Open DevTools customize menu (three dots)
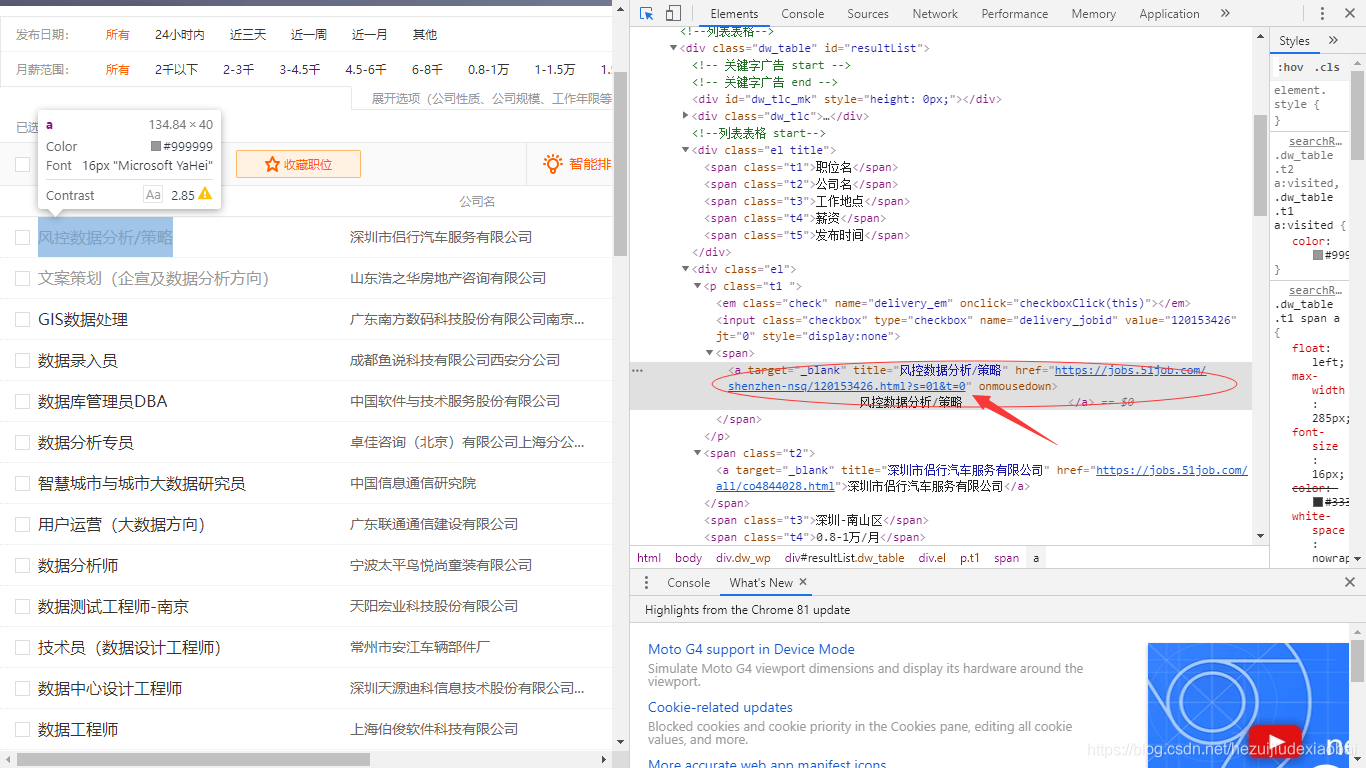The height and width of the screenshot is (768, 1366). point(1323,14)
